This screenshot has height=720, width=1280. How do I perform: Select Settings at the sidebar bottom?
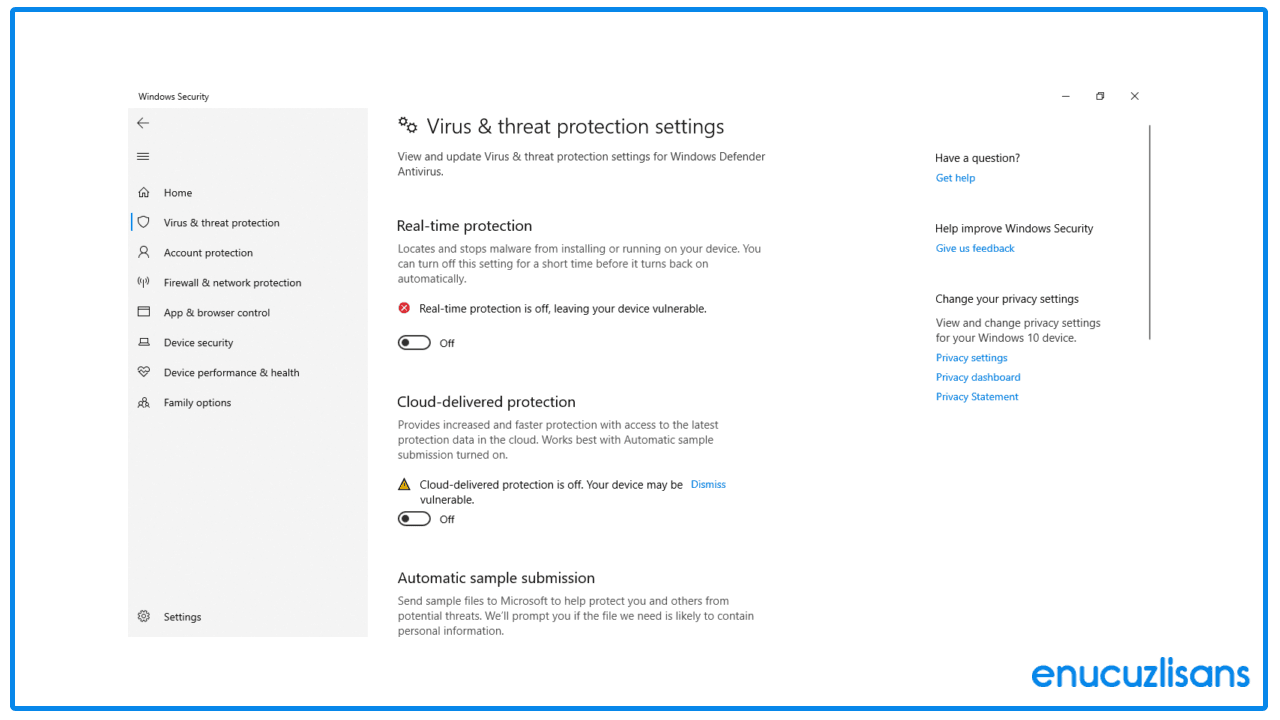tap(182, 616)
